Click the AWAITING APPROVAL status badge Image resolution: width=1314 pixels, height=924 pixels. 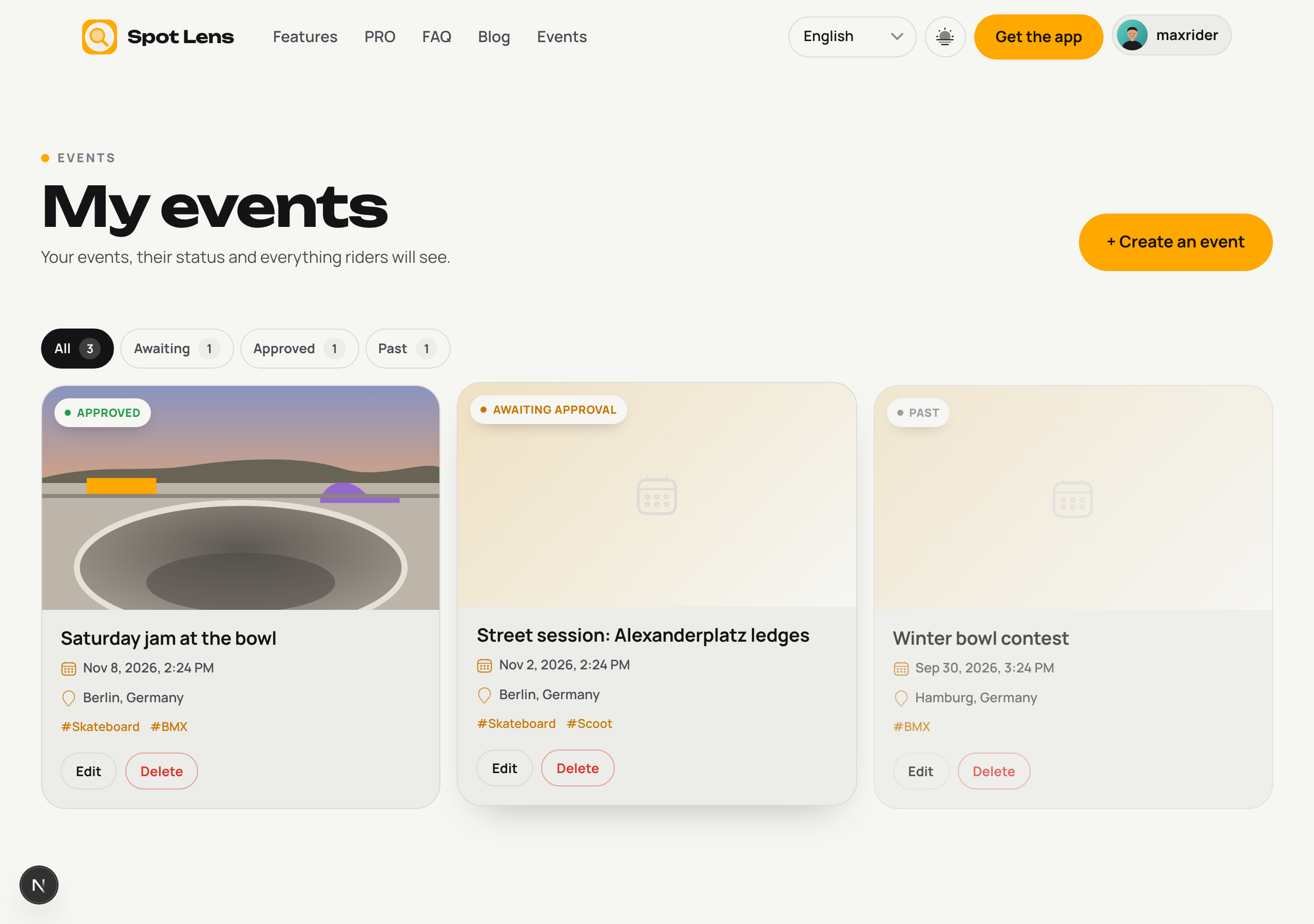[x=548, y=410]
